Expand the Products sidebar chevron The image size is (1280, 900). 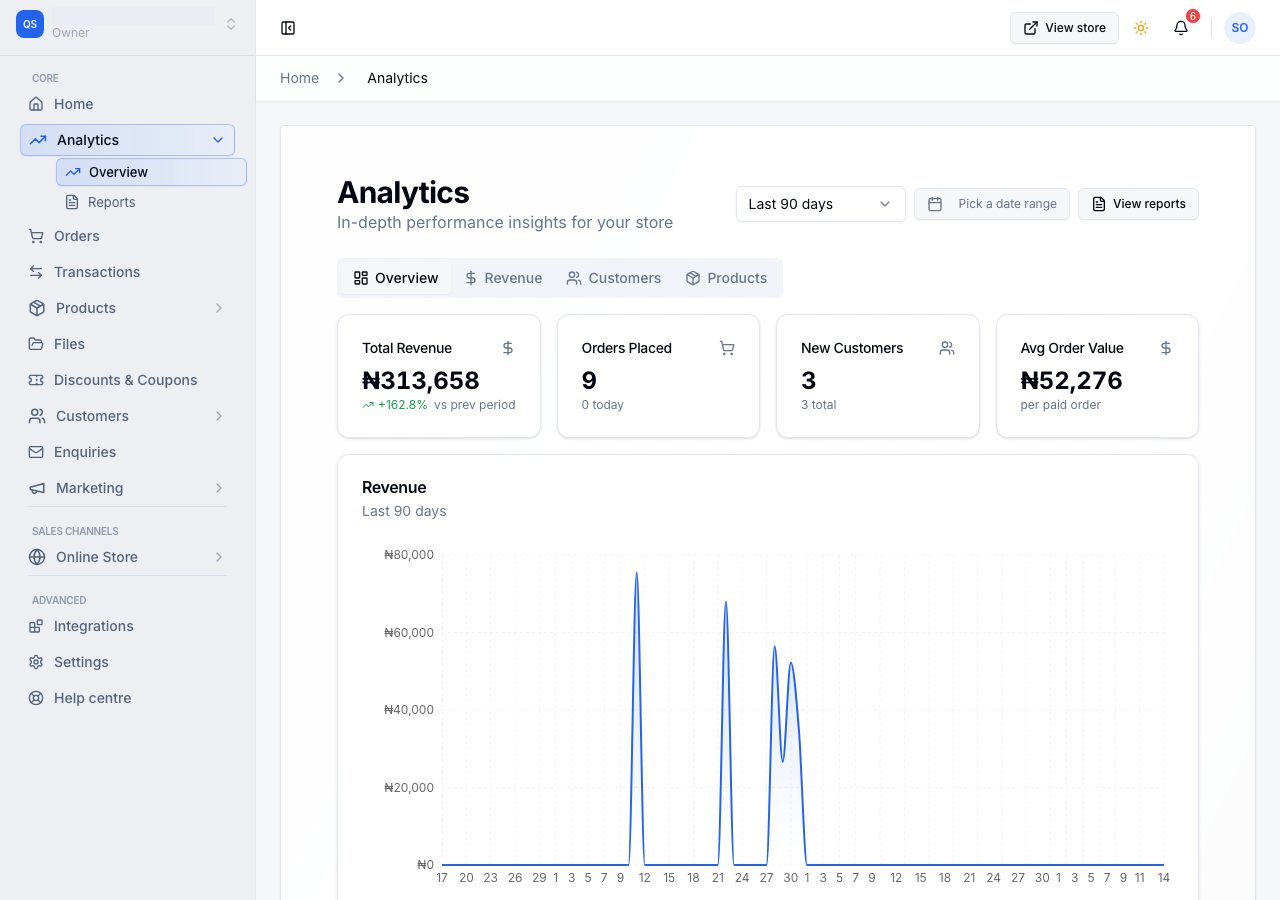tap(219, 308)
